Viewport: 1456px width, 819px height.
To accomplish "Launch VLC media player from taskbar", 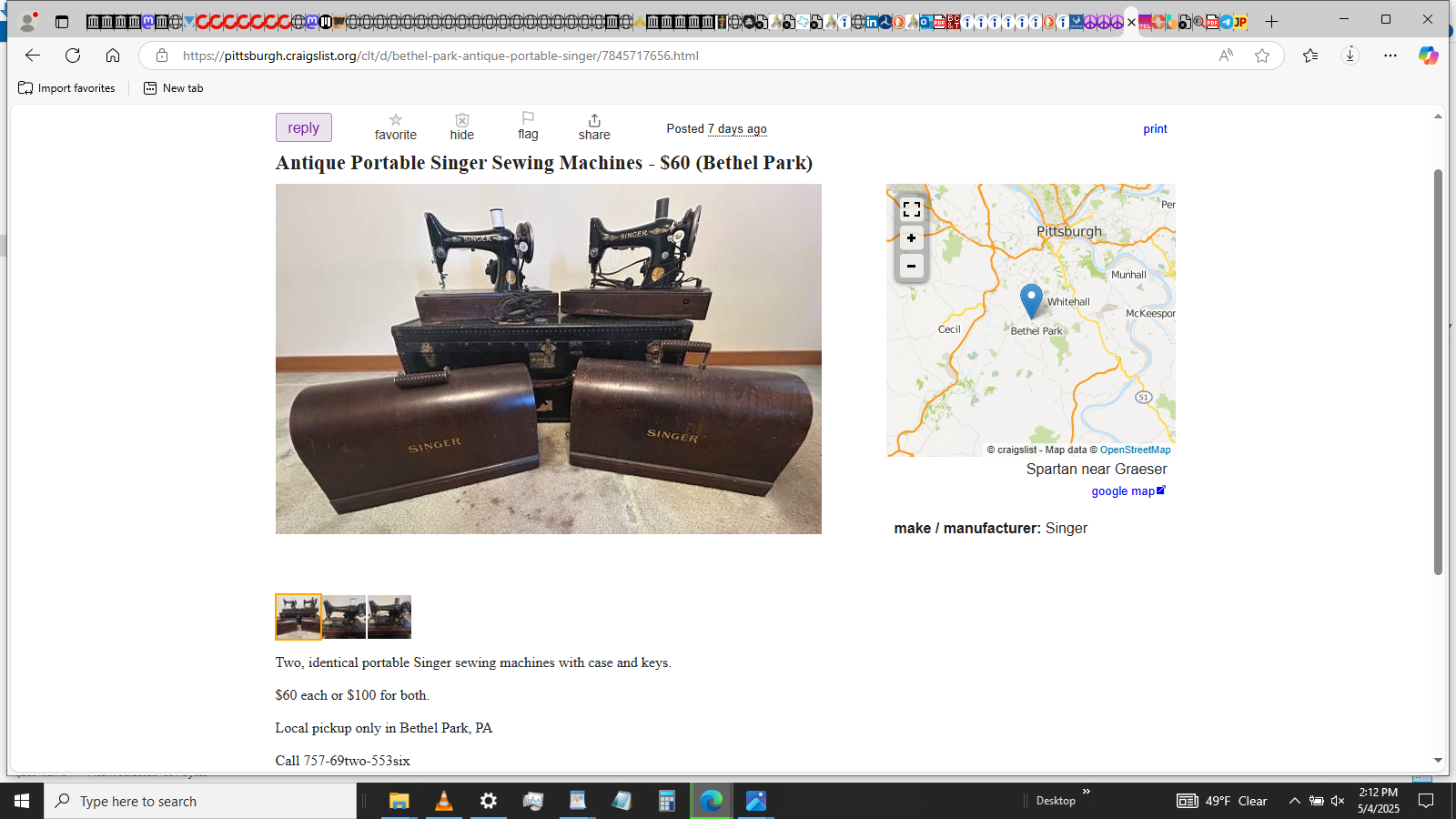I will click(x=444, y=801).
